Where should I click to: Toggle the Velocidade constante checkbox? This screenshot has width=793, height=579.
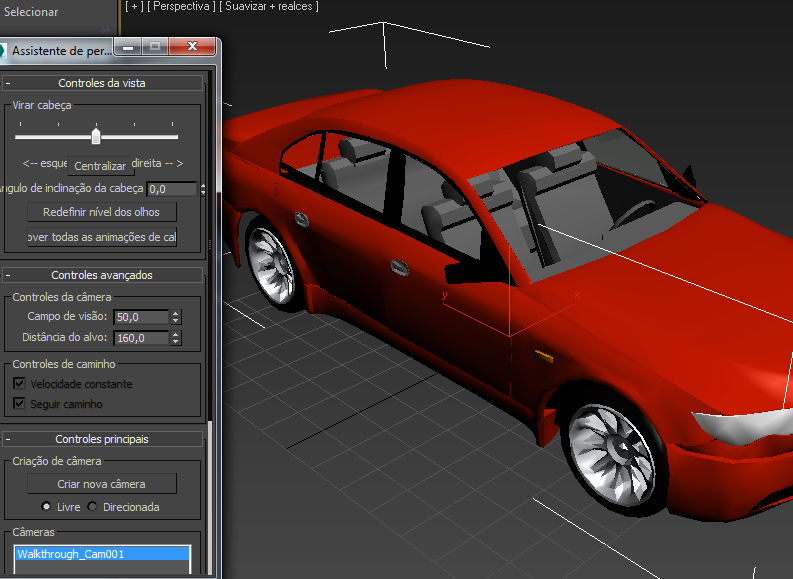click(19, 383)
